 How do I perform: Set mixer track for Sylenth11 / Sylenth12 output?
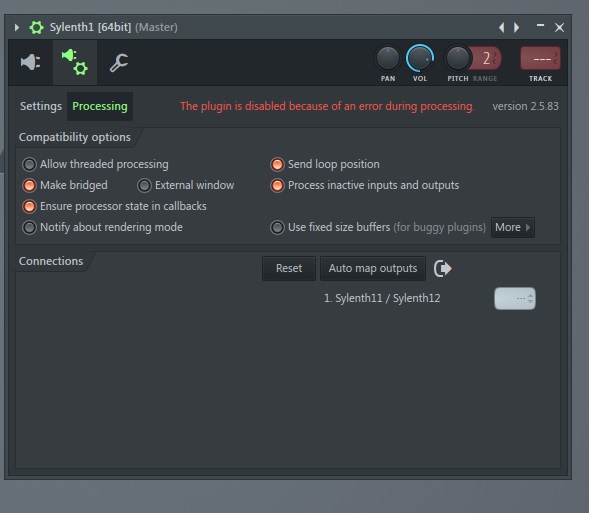click(x=515, y=299)
